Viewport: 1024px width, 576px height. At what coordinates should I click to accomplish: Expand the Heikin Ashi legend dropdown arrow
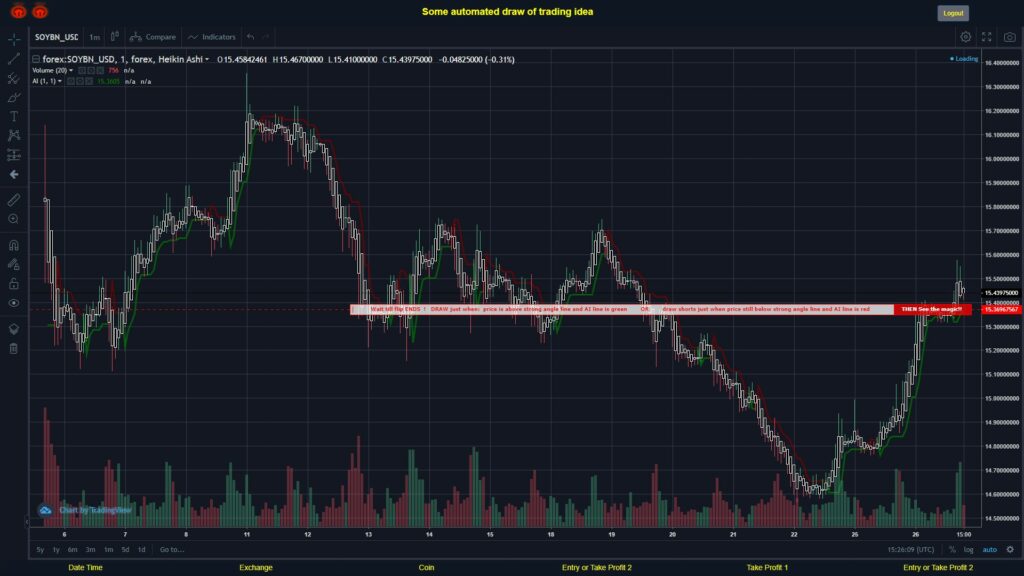point(207,59)
